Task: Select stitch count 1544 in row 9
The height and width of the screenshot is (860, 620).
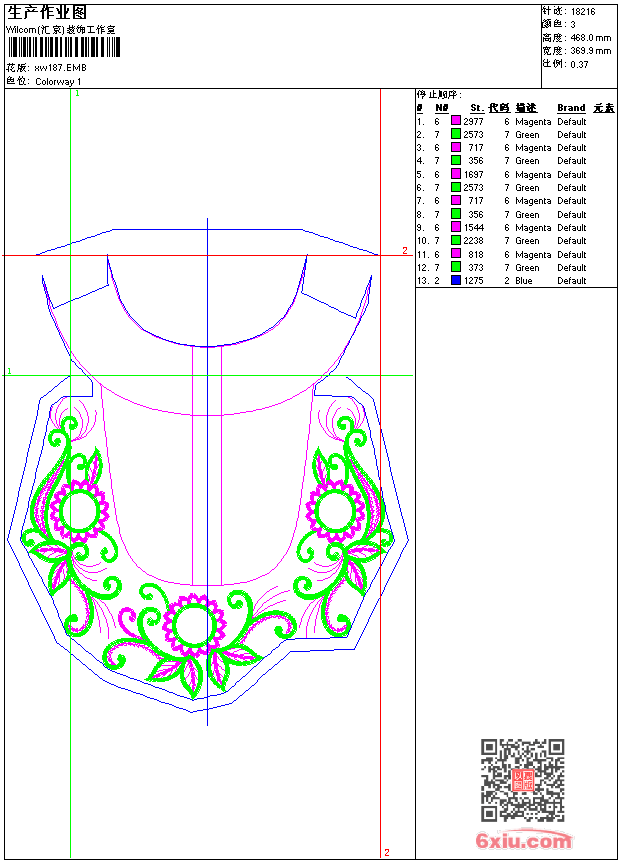Action: 473,228
